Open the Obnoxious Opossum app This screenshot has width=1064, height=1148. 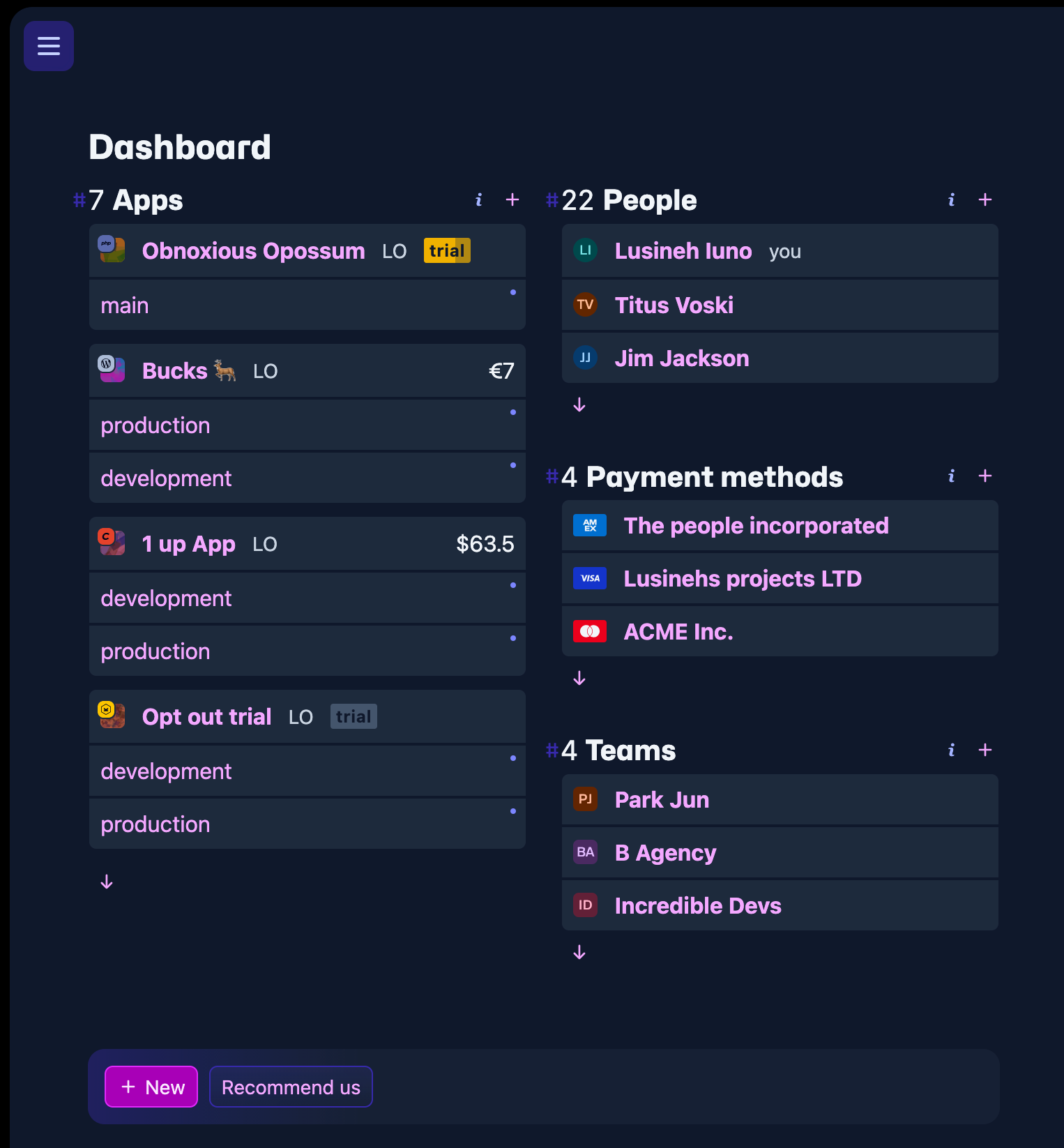coord(253,251)
